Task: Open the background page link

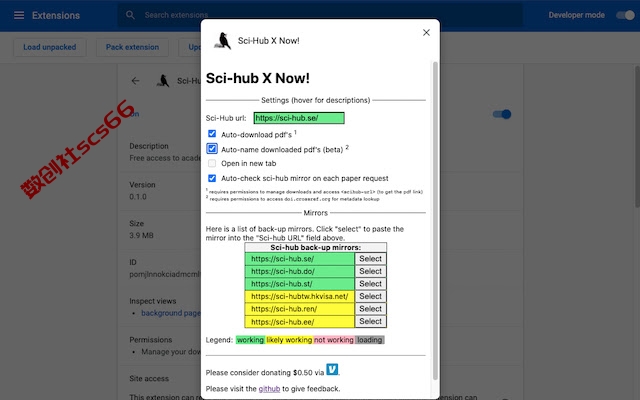Action: click(171, 313)
